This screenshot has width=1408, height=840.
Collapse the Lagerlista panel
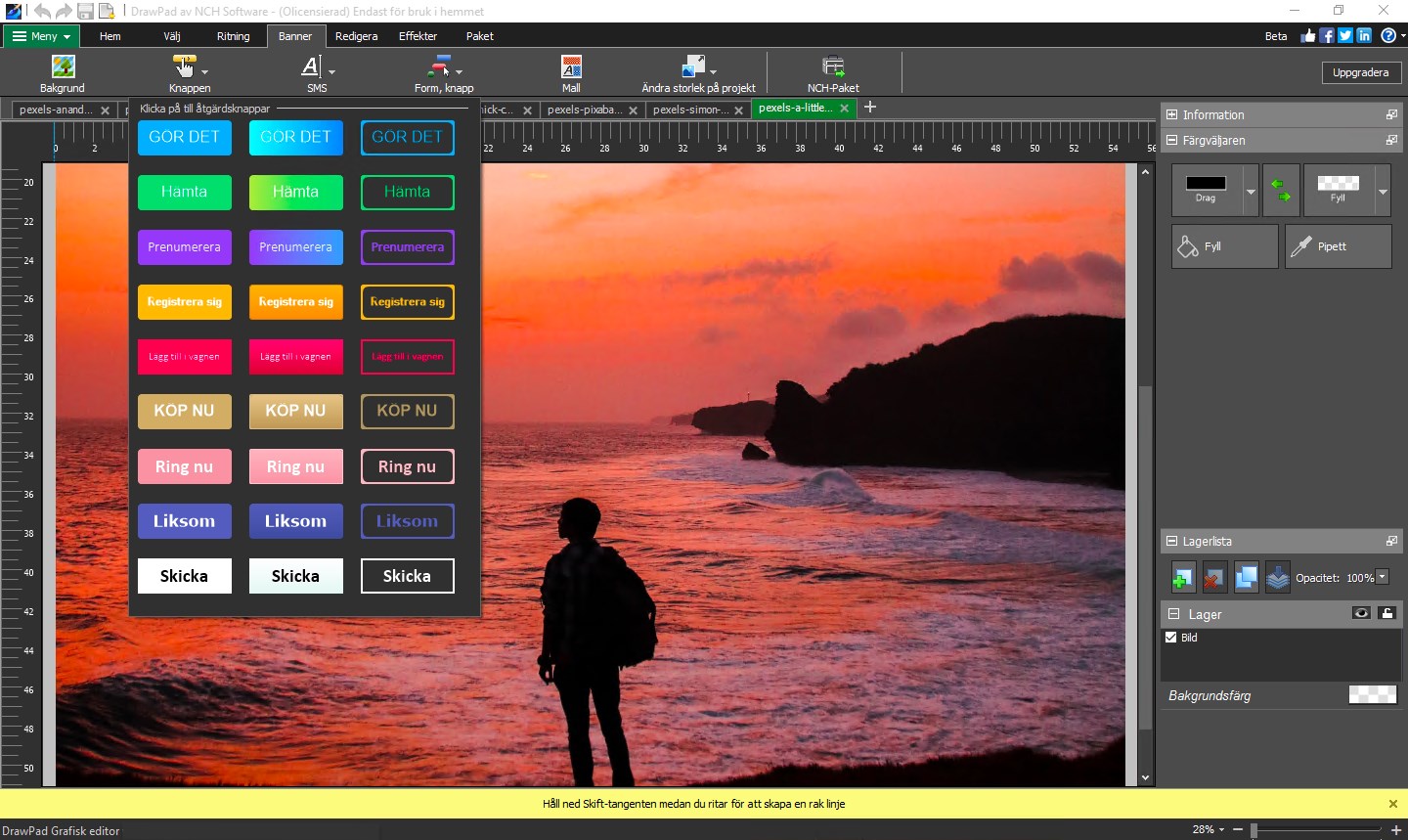tap(1171, 541)
